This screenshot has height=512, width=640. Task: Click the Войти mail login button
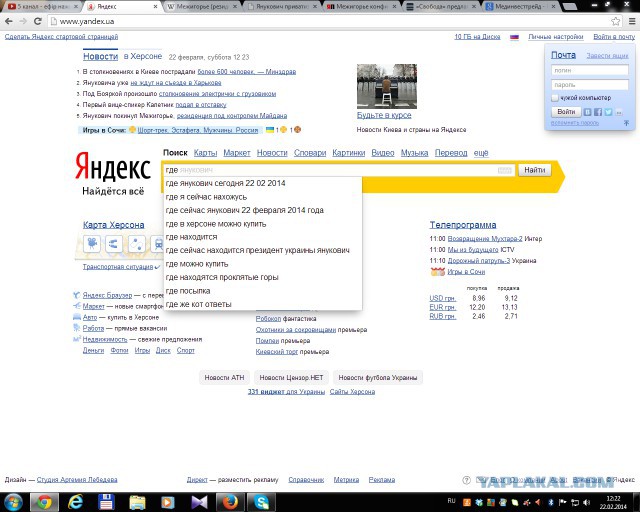pos(566,111)
